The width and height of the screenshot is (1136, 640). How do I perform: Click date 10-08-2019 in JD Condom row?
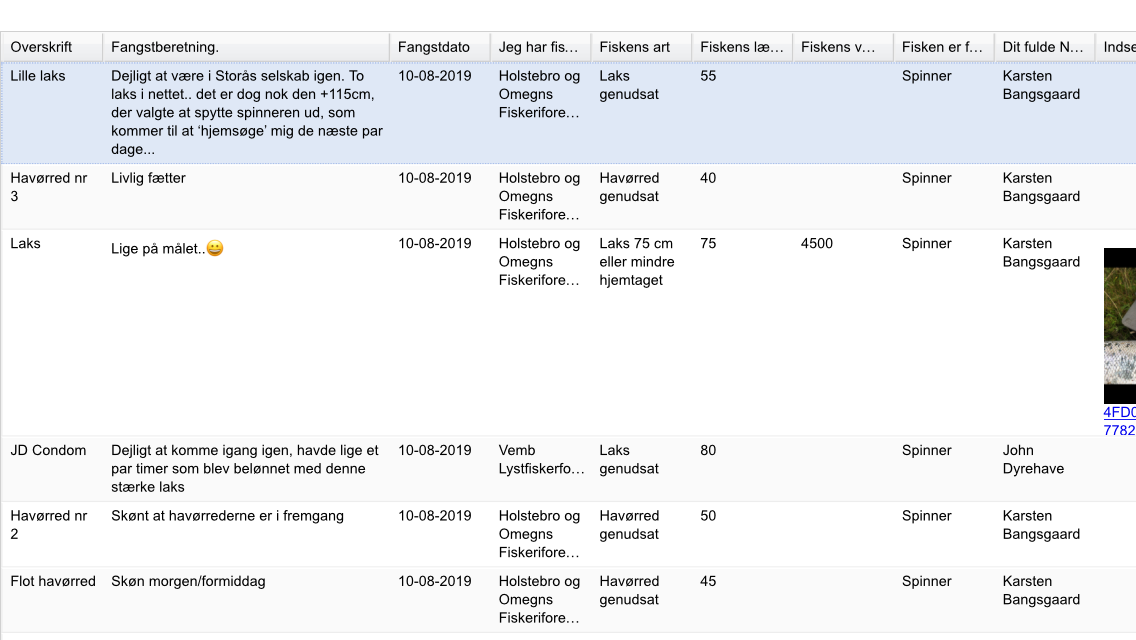(x=435, y=450)
